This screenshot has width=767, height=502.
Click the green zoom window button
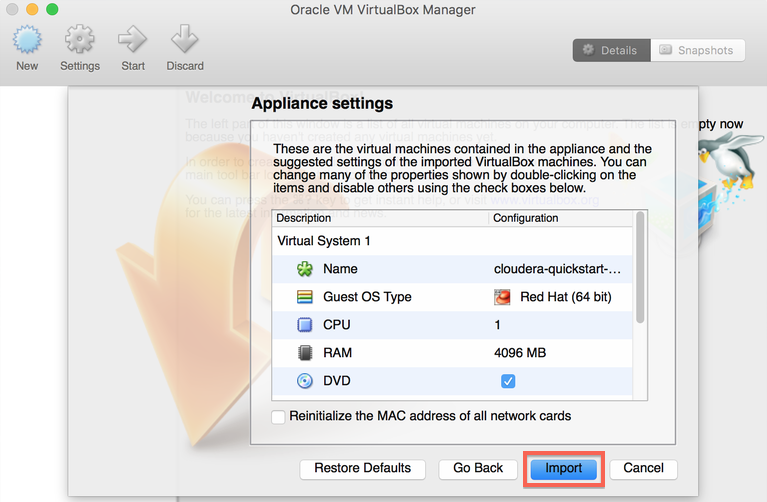[52, 9]
